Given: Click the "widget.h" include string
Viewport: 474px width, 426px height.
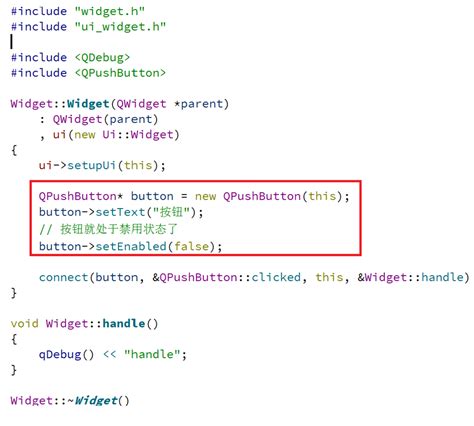Looking at the screenshot, I should coord(110,11).
